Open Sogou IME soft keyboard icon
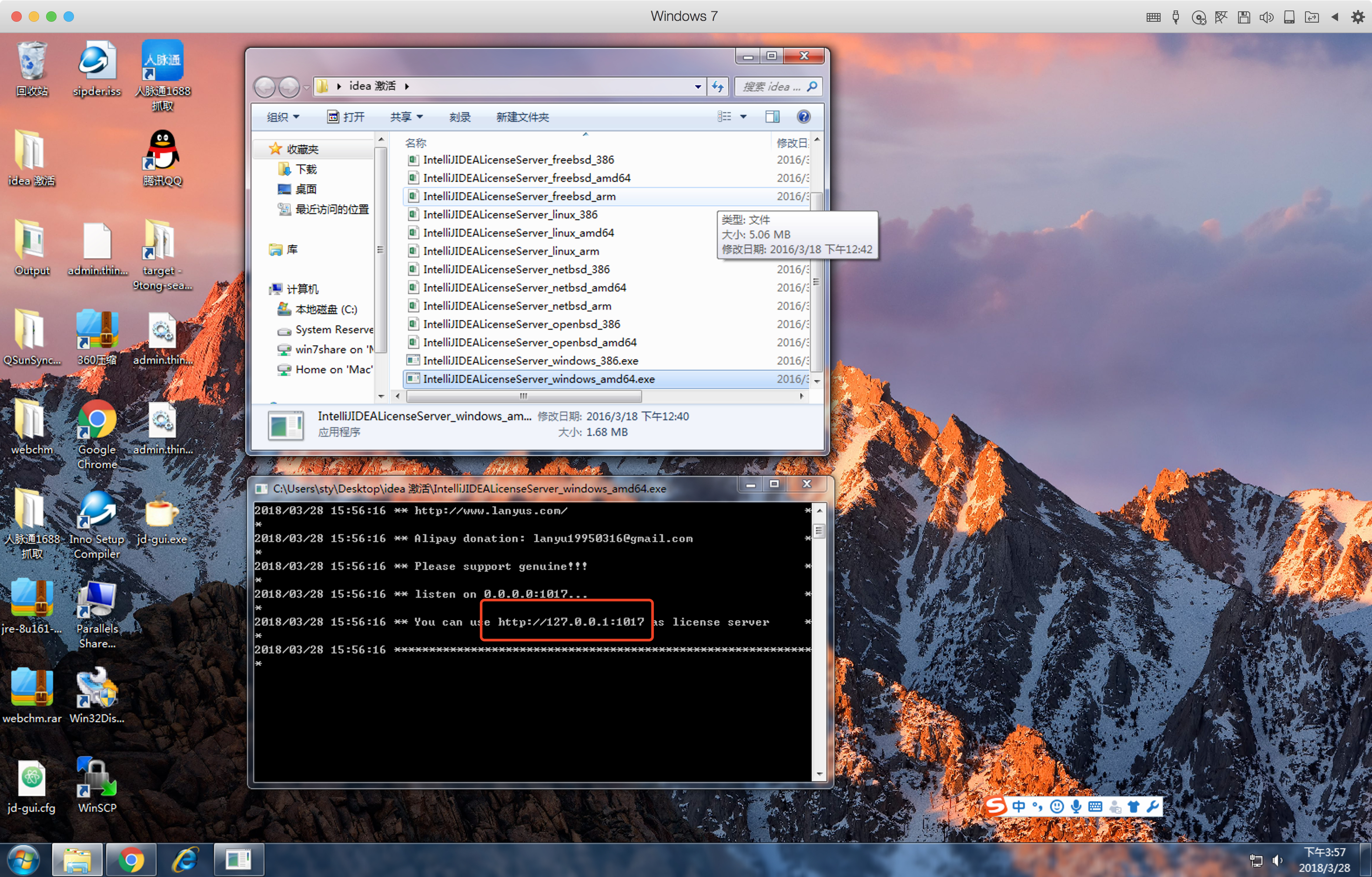Image resolution: width=1372 pixels, height=877 pixels. [1095, 807]
